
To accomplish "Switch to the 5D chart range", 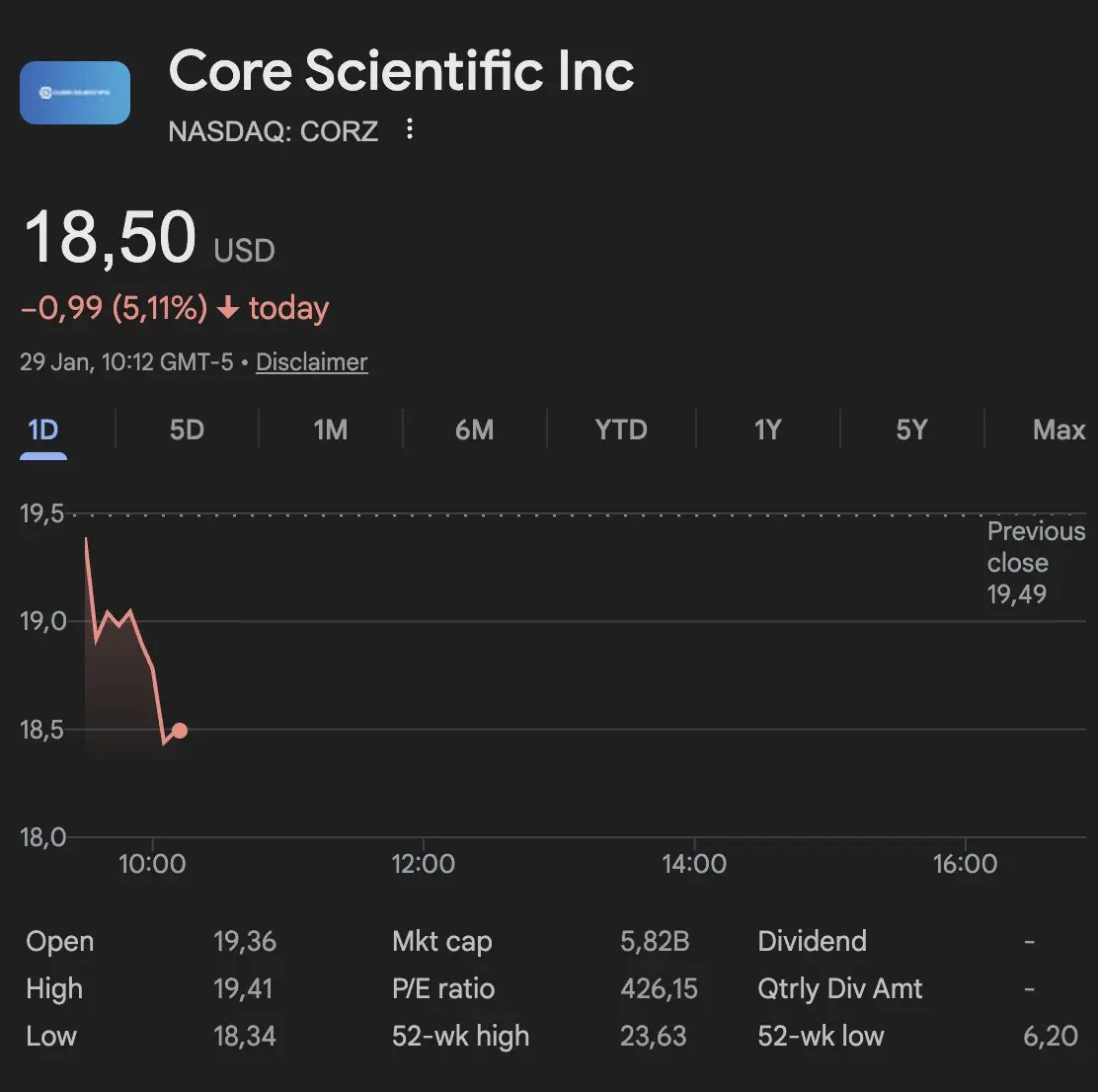I will pos(187,430).
